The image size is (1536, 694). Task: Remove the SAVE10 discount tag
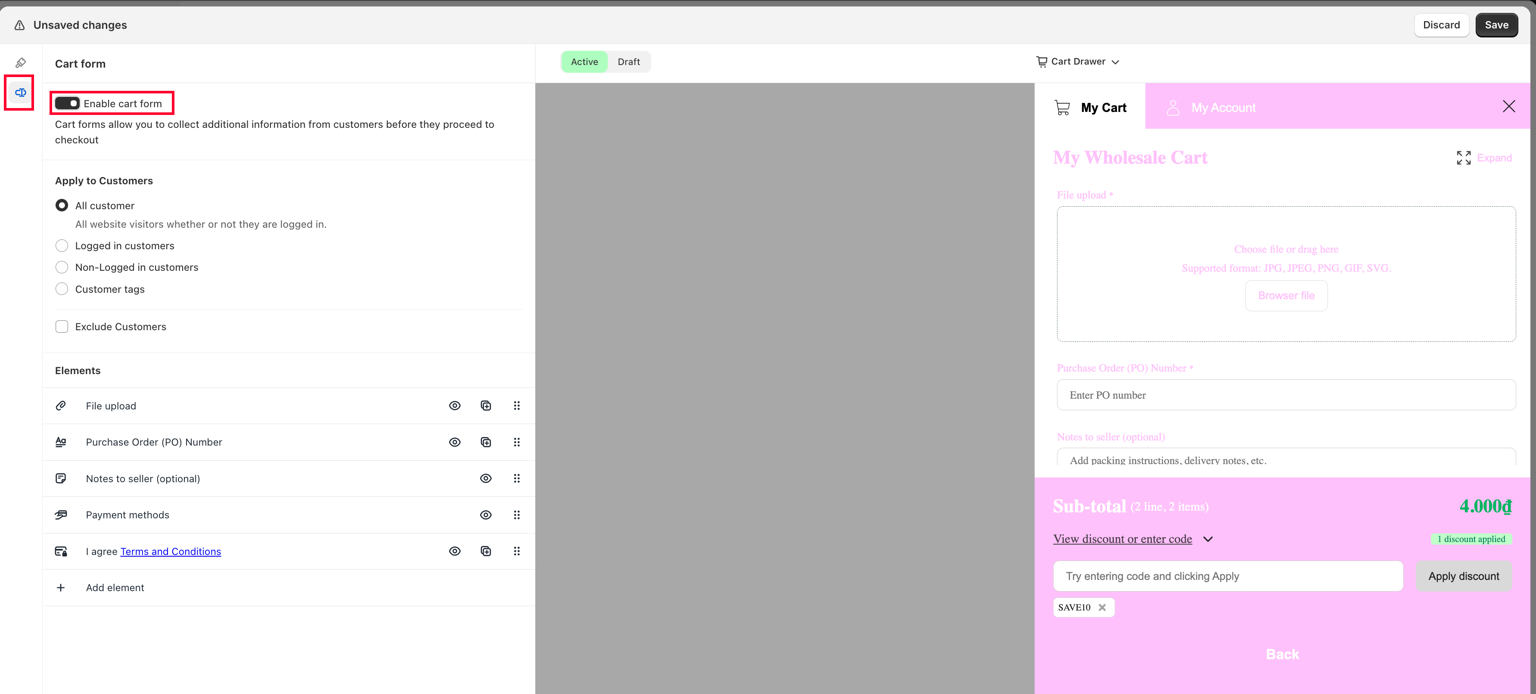1102,608
